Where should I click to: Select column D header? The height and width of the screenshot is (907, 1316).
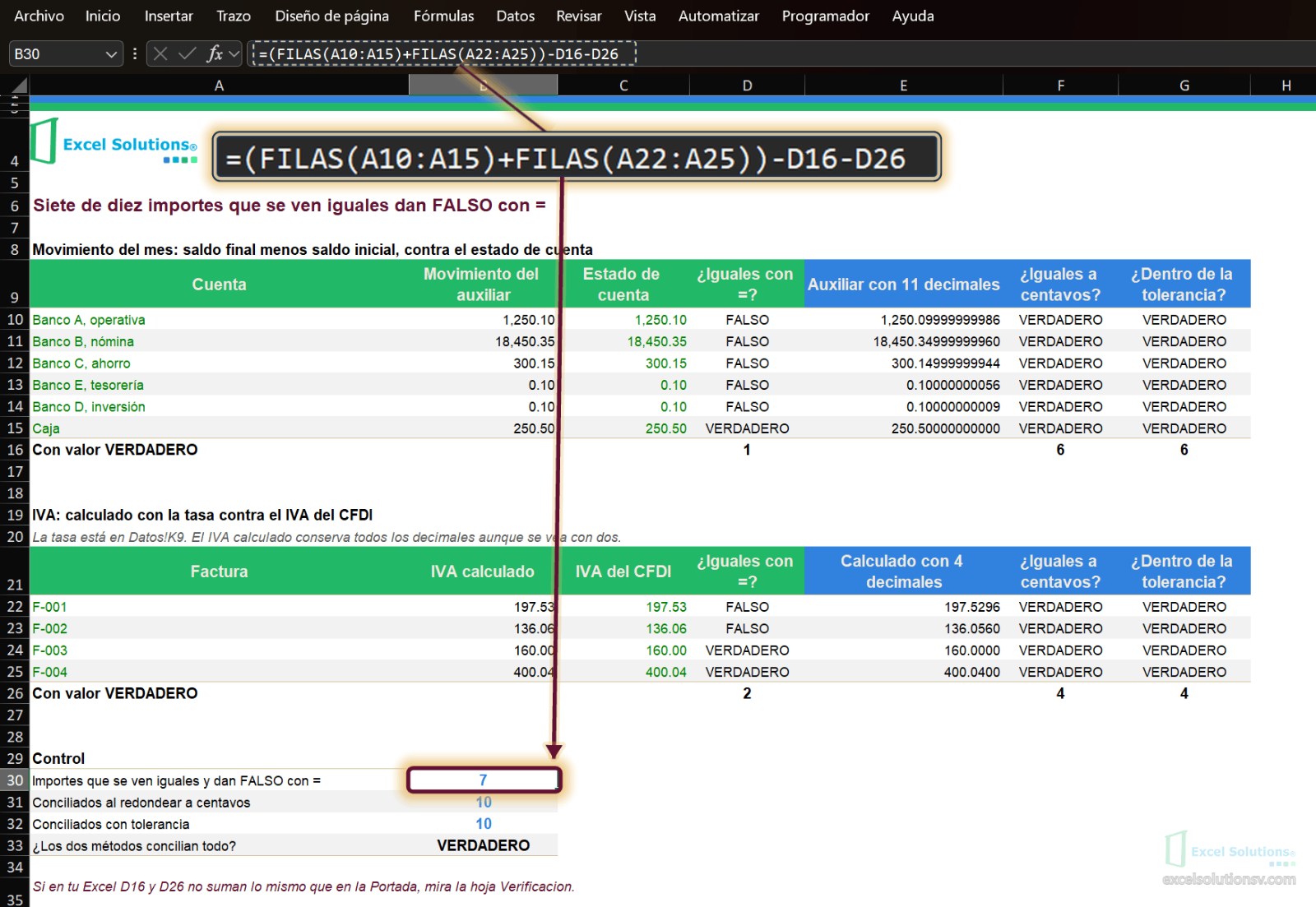point(747,86)
